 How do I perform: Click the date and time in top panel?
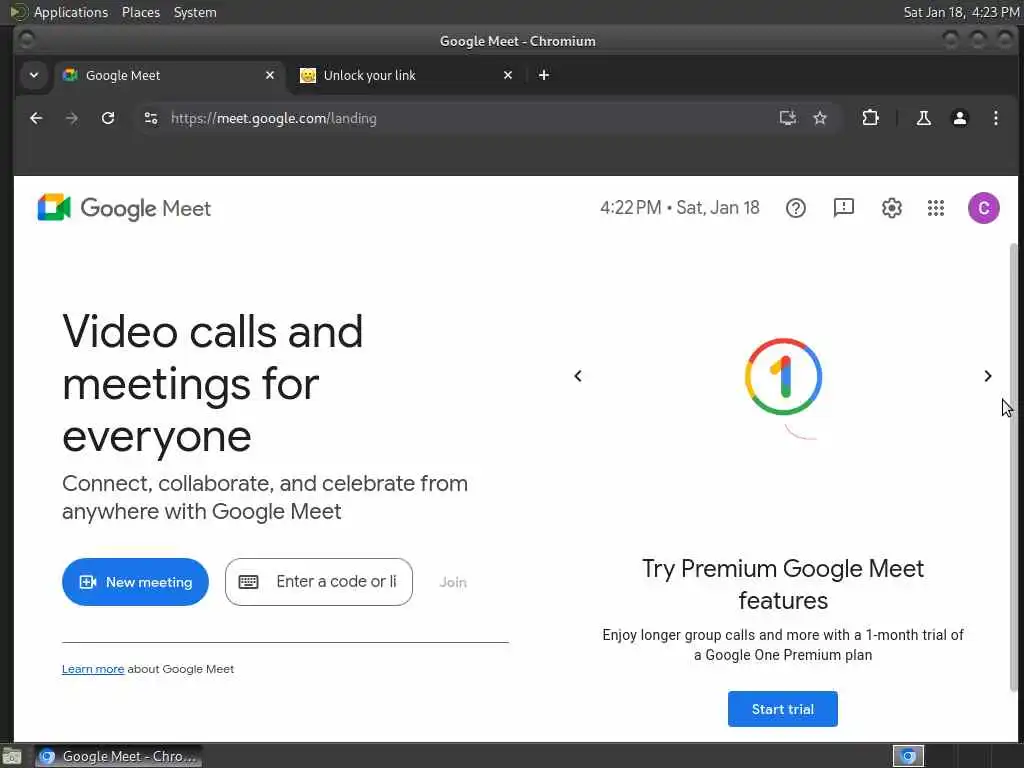click(x=961, y=12)
